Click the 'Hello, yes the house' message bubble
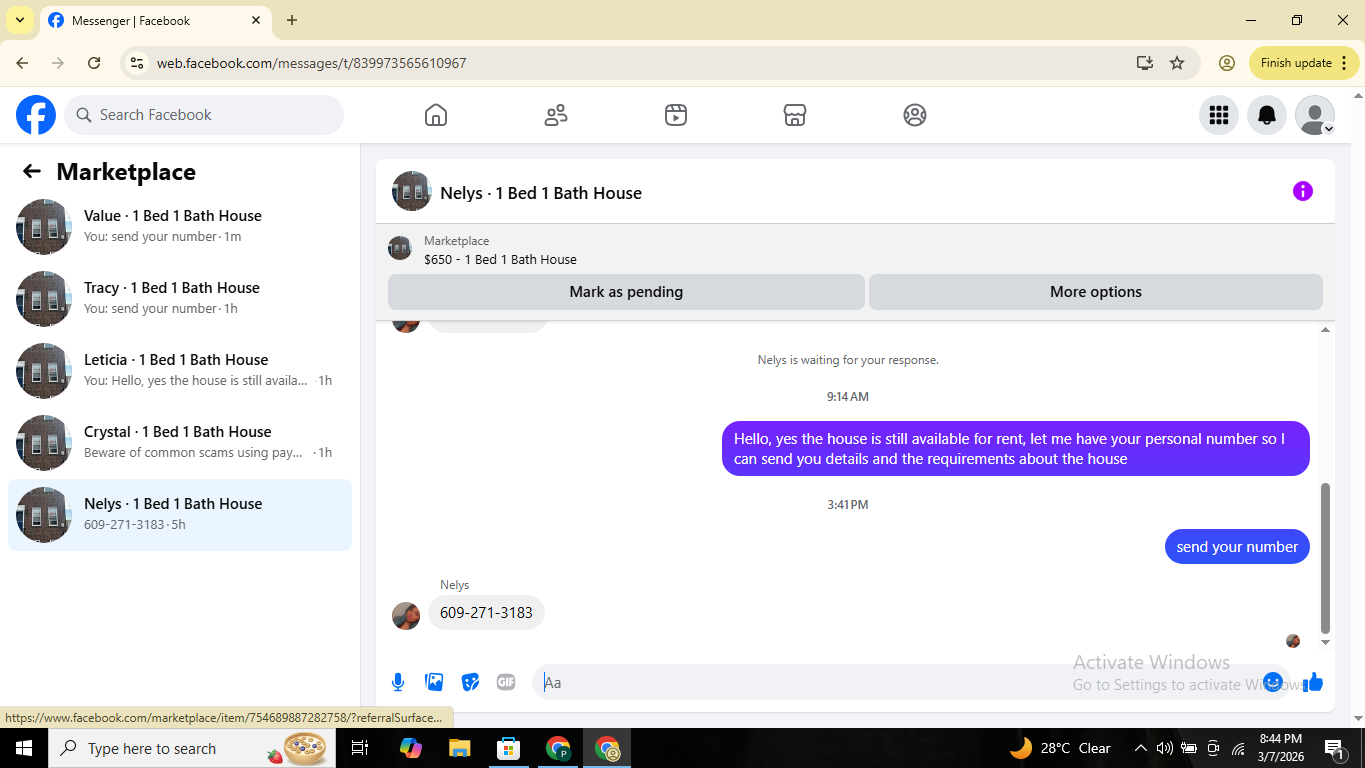The image size is (1365, 768). click(x=1016, y=449)
